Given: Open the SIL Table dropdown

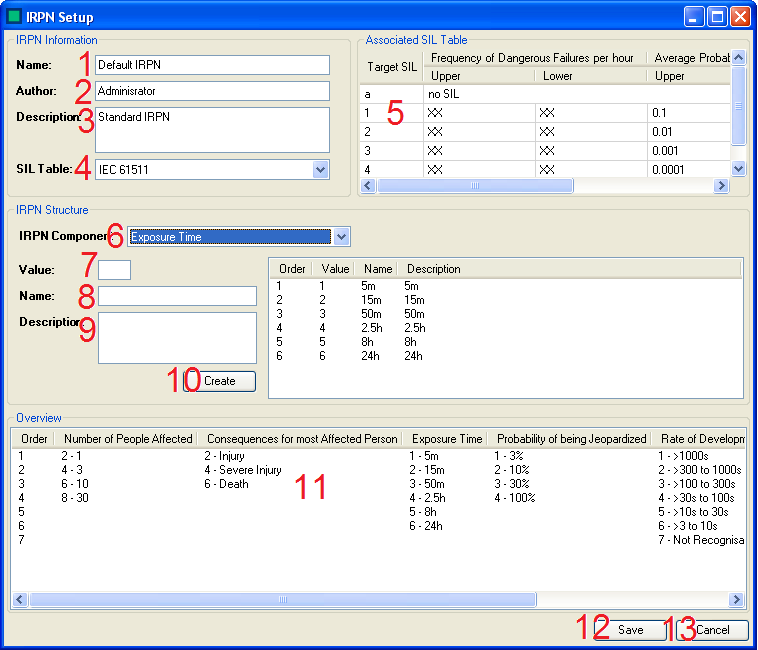Looking at the screenshot, I should tap(320, 170).
